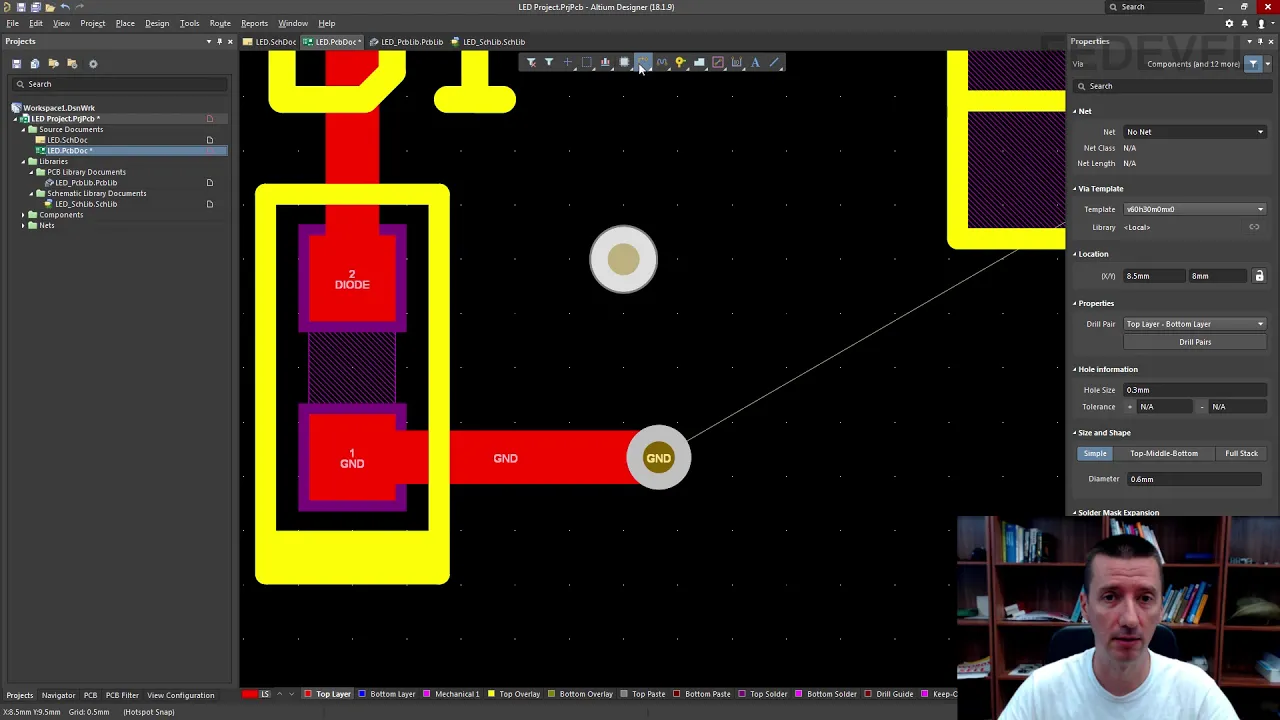Collapse the Location section

click(1075, 254)
